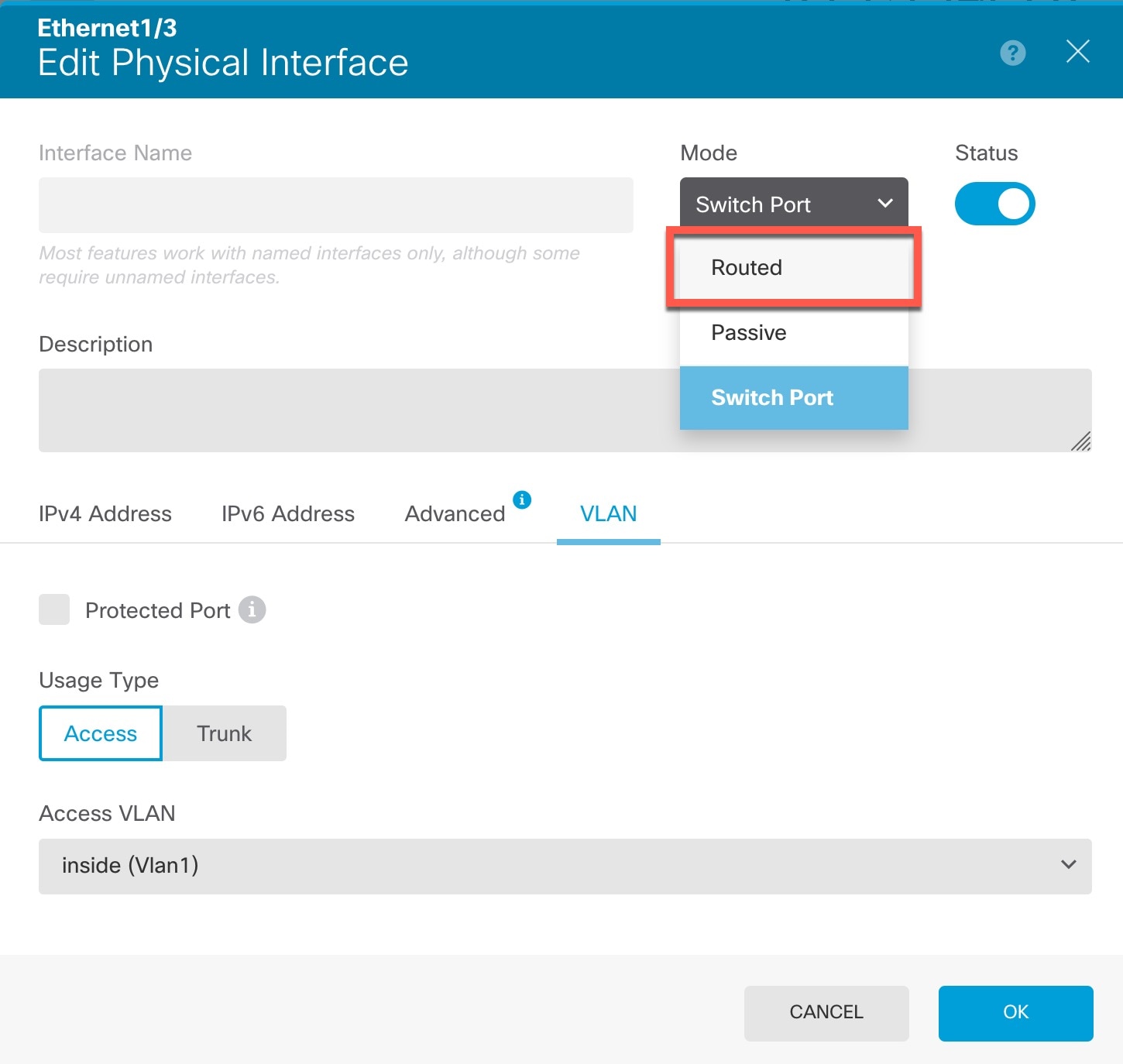Click the Advanced tab info icon
This screenshot has width=1123, height=1064.
(x=522, y=499)
